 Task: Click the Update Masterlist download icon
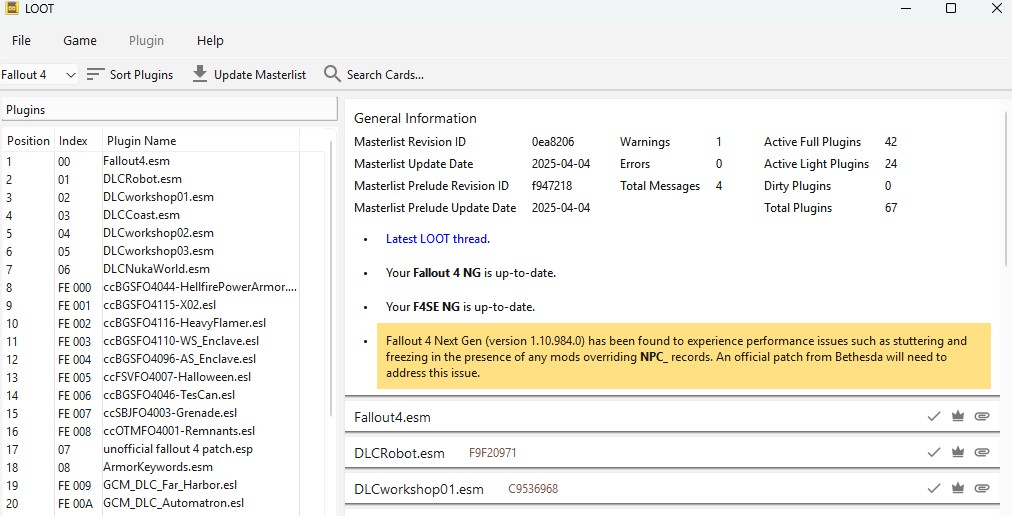[x=200, y=74]
